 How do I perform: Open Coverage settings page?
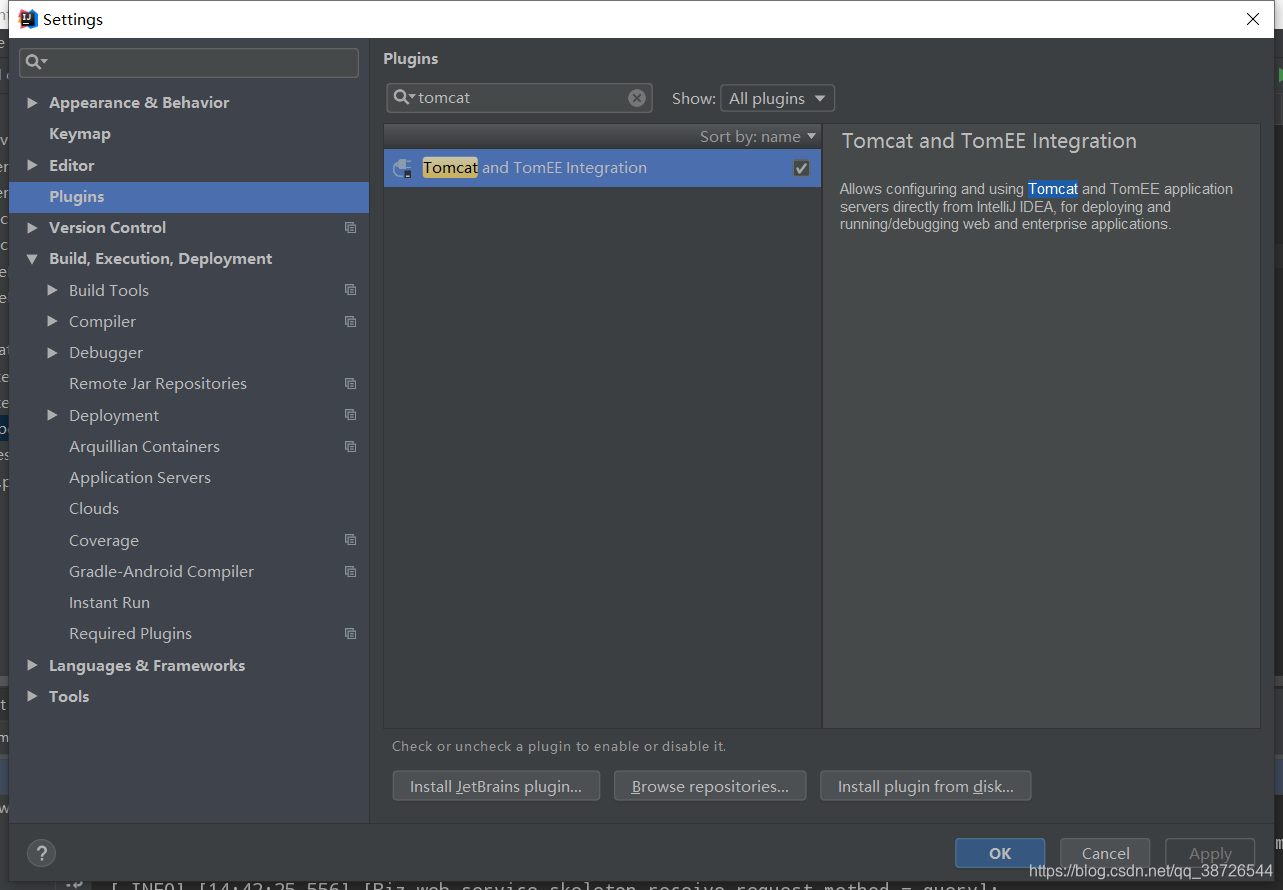(103, 540)
